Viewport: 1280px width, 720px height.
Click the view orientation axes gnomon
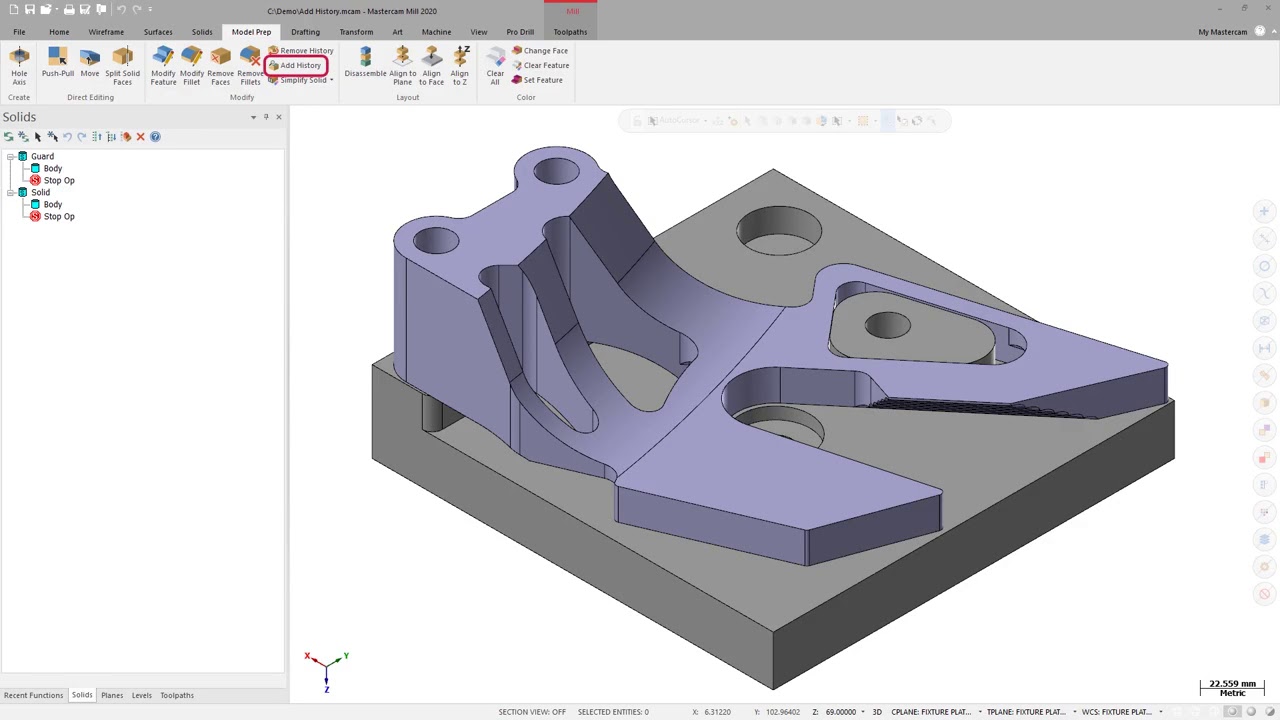(326, 670)
